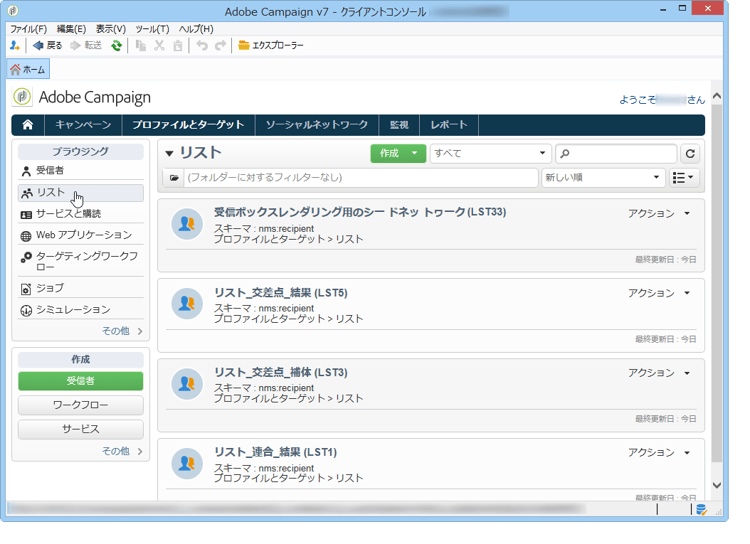Click the ワークフロー create button
This screenshot has width=750, height=544.
pyautogui.click(x=80, y=405)
